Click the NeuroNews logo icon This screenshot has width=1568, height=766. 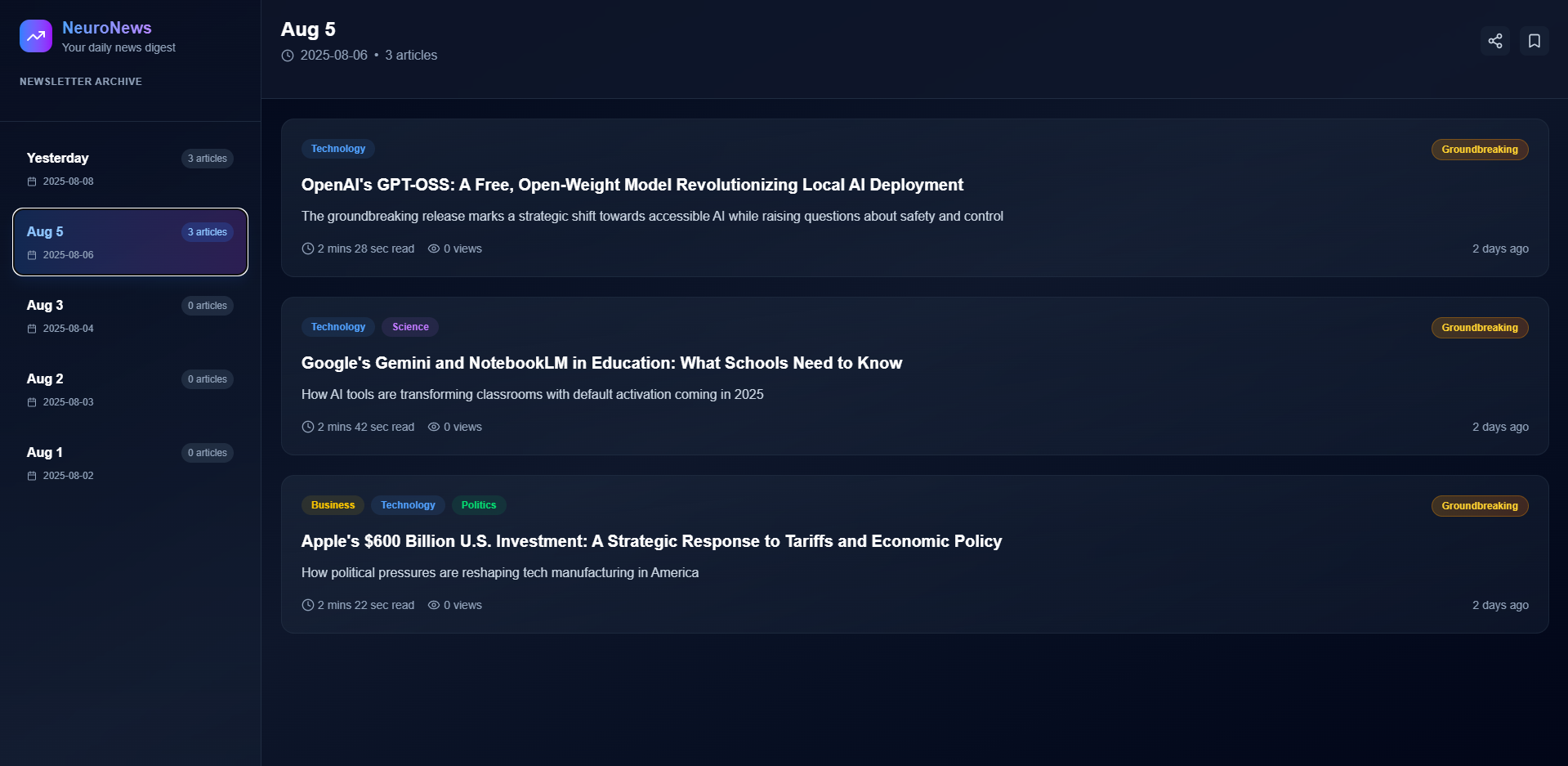pos(36,36)
